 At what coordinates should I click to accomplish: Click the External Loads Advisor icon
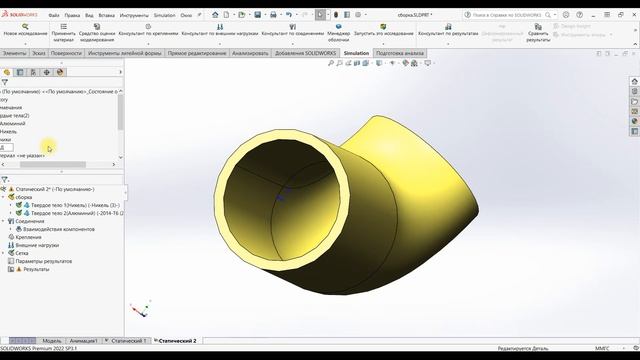[x=220, y=27]
